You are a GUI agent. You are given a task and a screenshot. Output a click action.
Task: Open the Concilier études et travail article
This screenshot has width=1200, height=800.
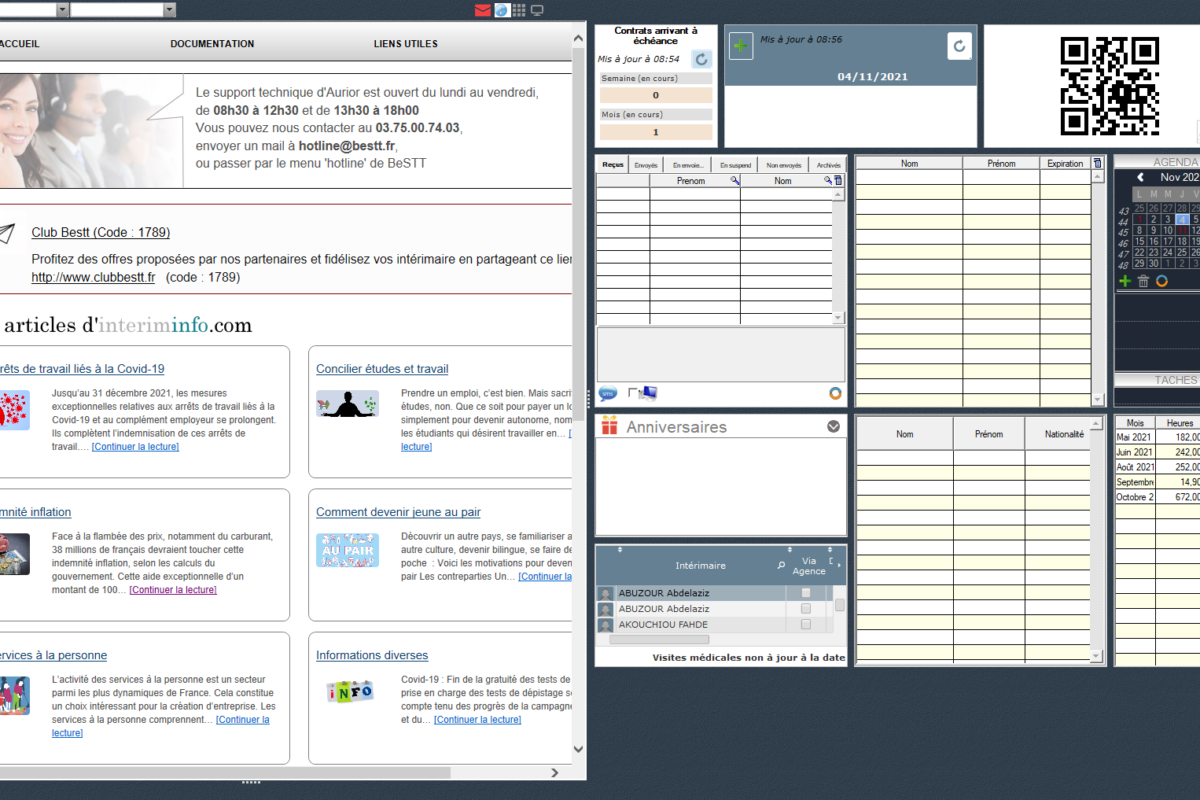(382, 369)
